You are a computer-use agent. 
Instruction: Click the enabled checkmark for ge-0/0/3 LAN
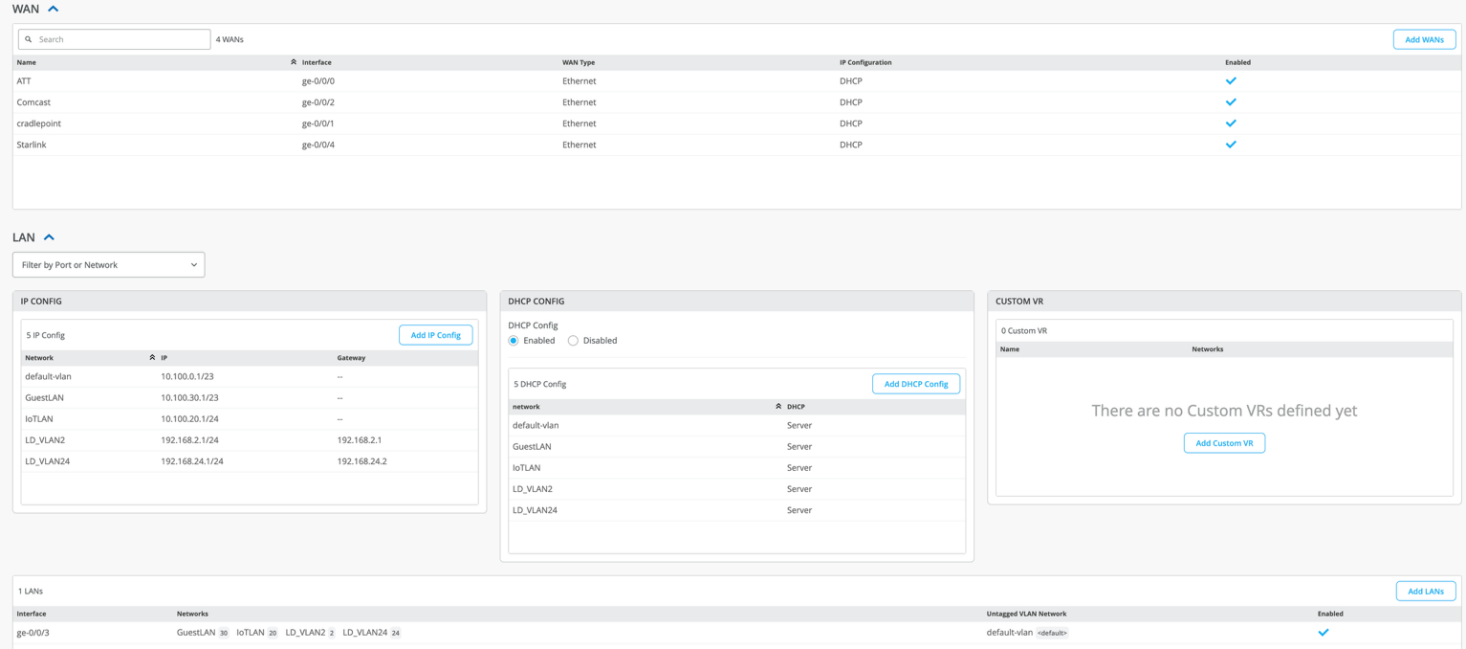click(x=1323, y=633)
